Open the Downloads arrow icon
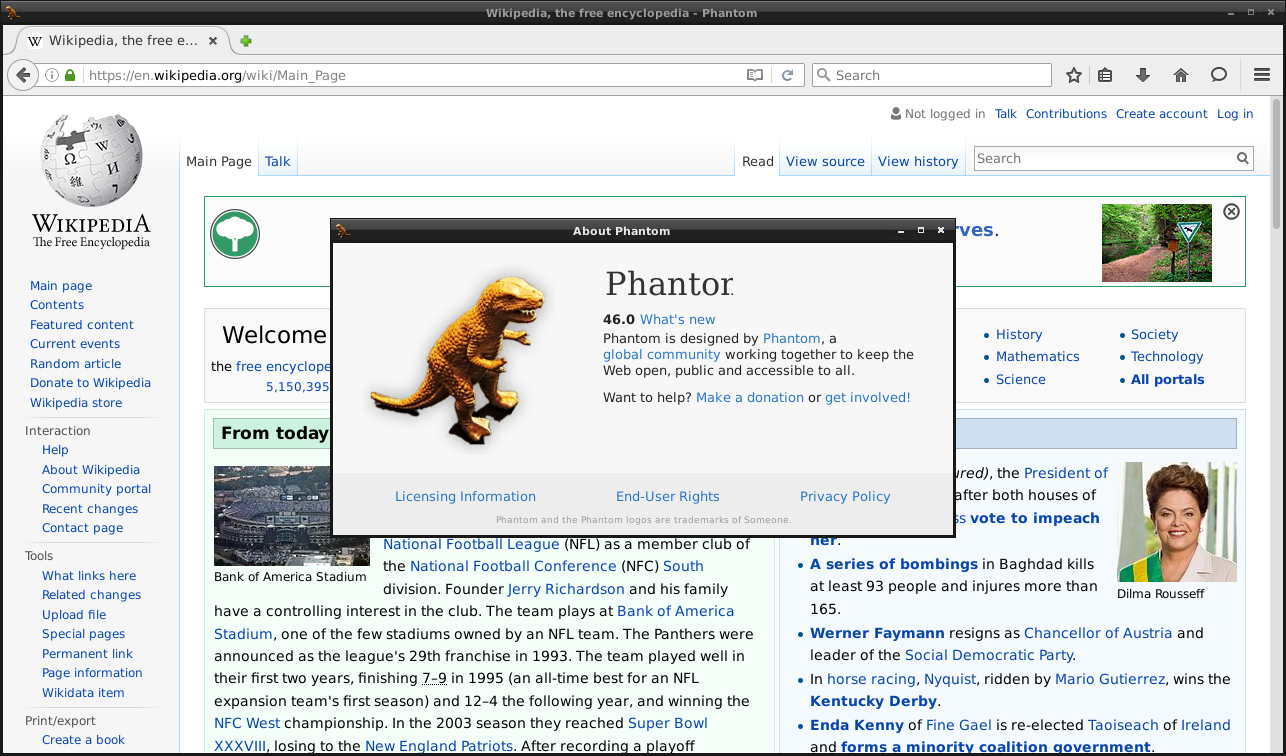 coord(1143,75)
